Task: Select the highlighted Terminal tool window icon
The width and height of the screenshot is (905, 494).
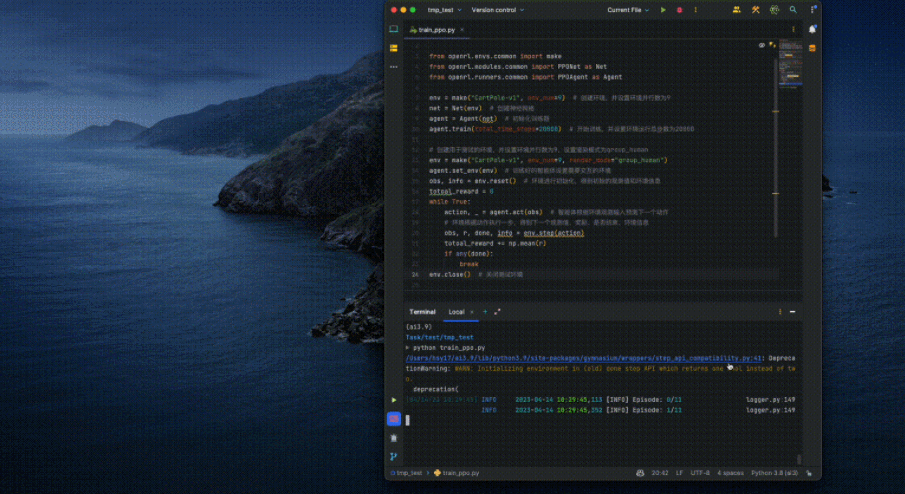Action: [x=394, y=418]
